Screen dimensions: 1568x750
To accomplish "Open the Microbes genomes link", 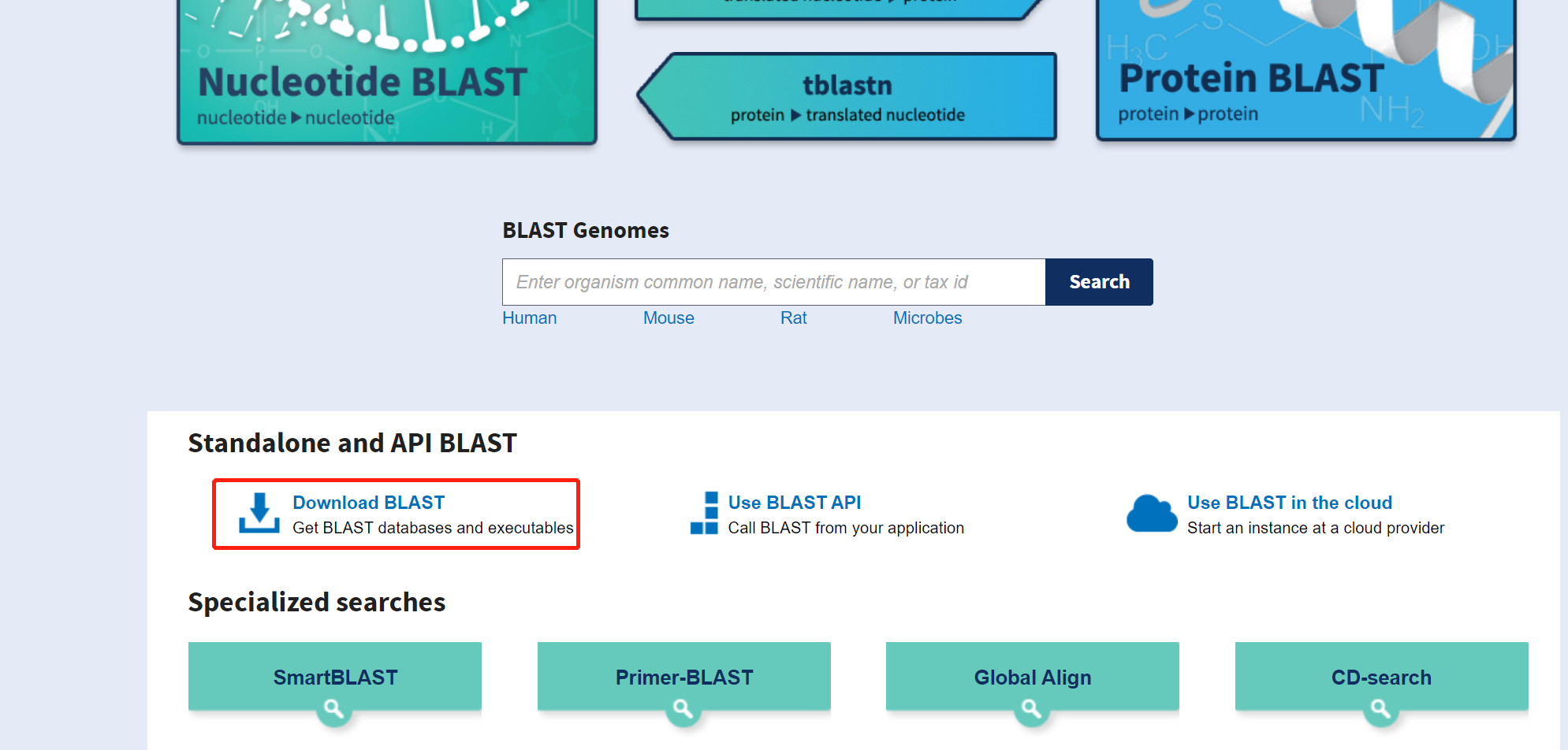I will click(x=927, y=317).
